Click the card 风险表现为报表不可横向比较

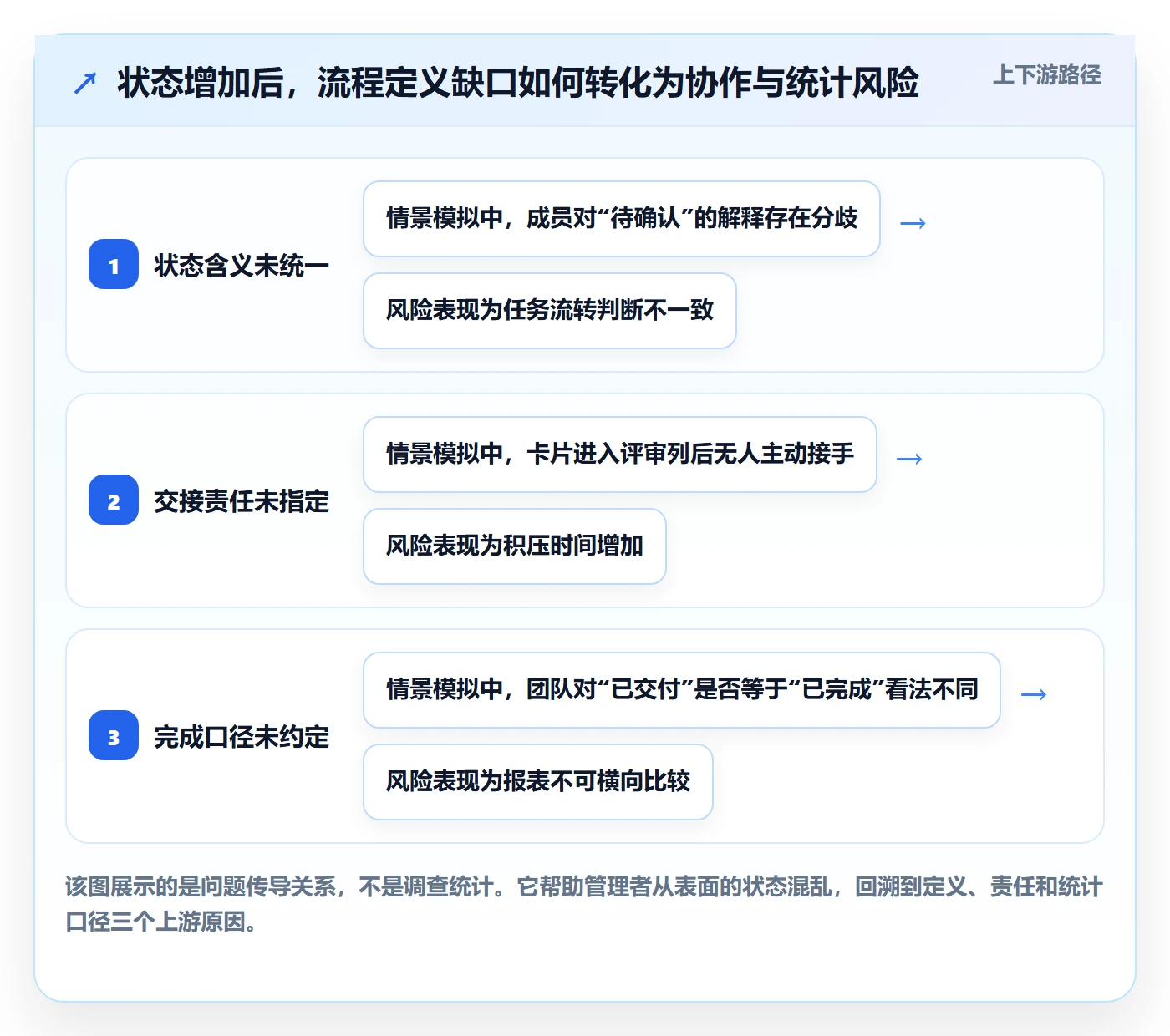538,782
